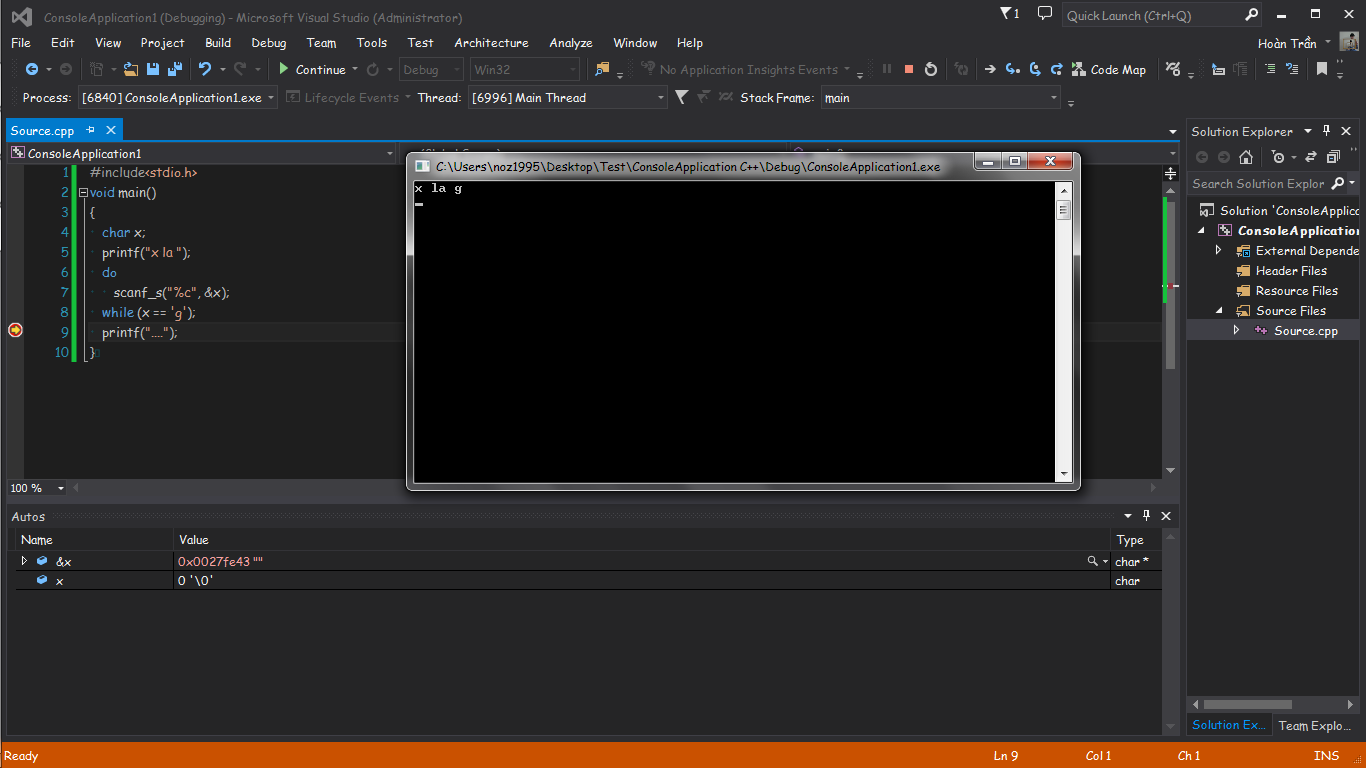The width and height of the screenshot is (1366, 768).
Task: Click the Undo arrow icon
Action: coord(205,69)
